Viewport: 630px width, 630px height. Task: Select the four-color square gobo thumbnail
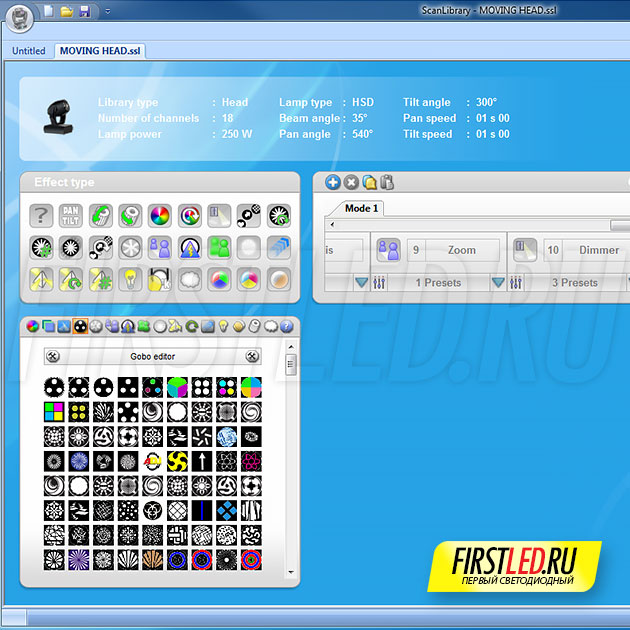coord(53,411)
